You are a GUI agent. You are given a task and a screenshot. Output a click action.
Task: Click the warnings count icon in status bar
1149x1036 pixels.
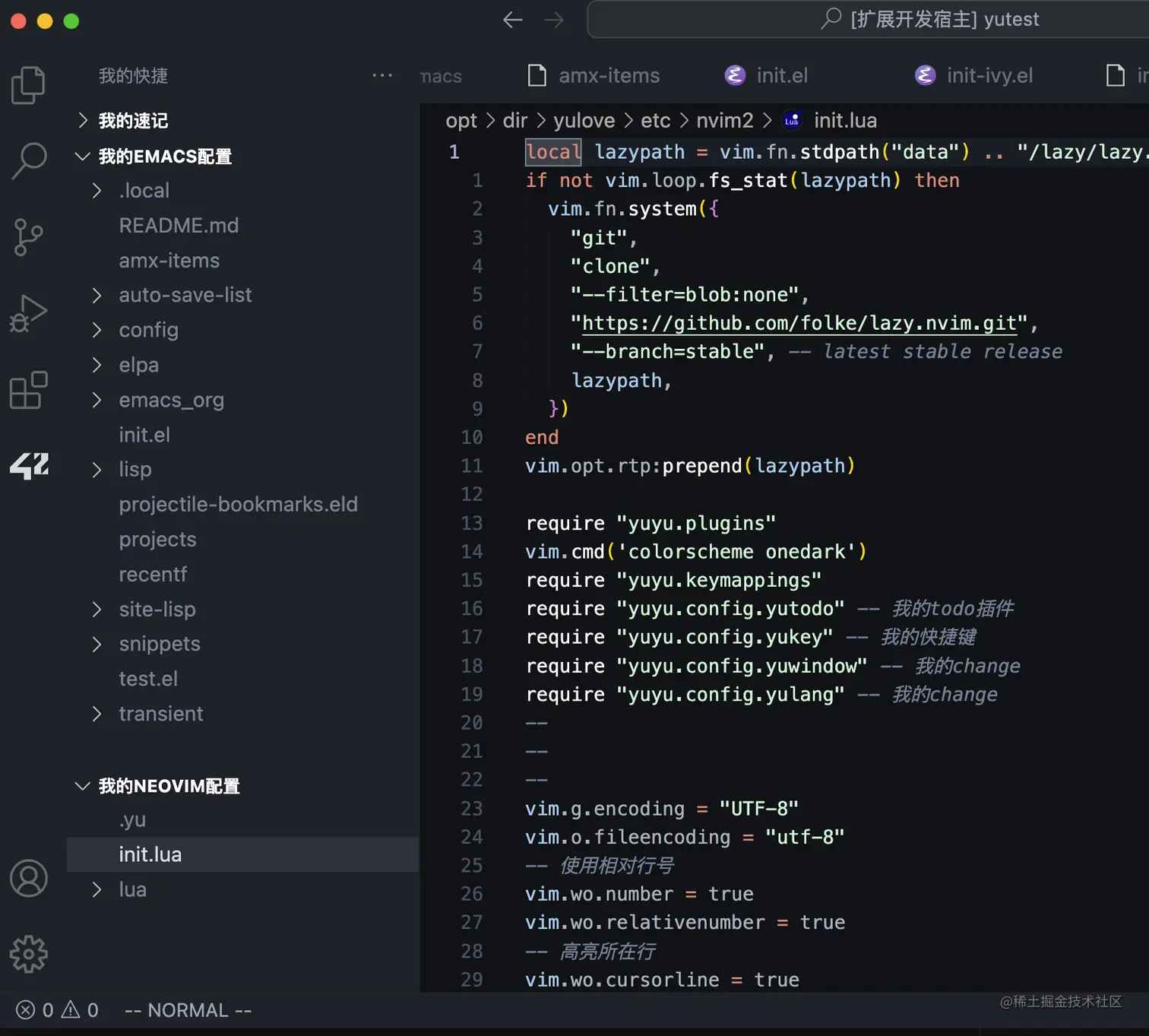(71, 1010)
